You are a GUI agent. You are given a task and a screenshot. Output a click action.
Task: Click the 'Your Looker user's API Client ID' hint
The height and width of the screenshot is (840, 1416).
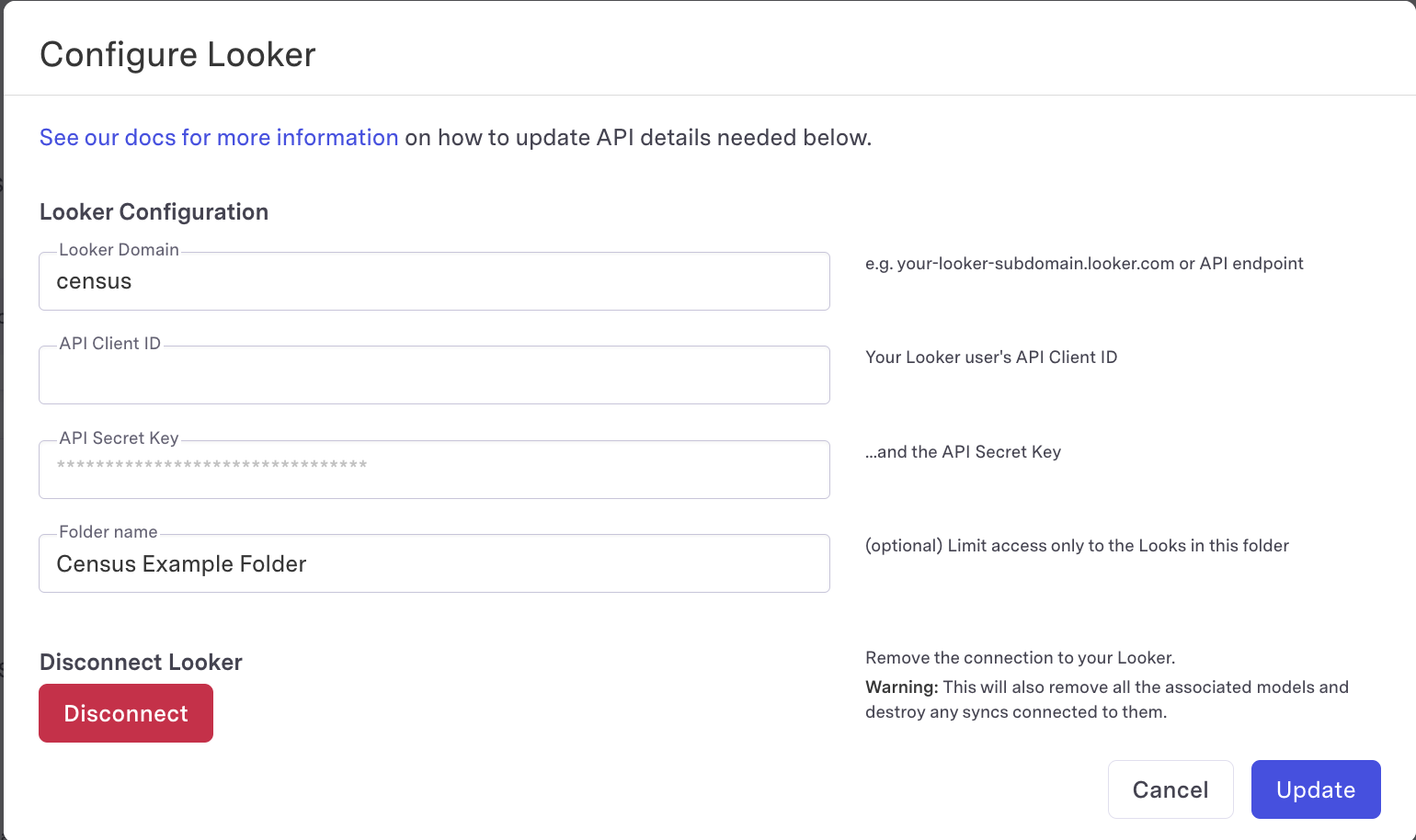pos(990,358)
